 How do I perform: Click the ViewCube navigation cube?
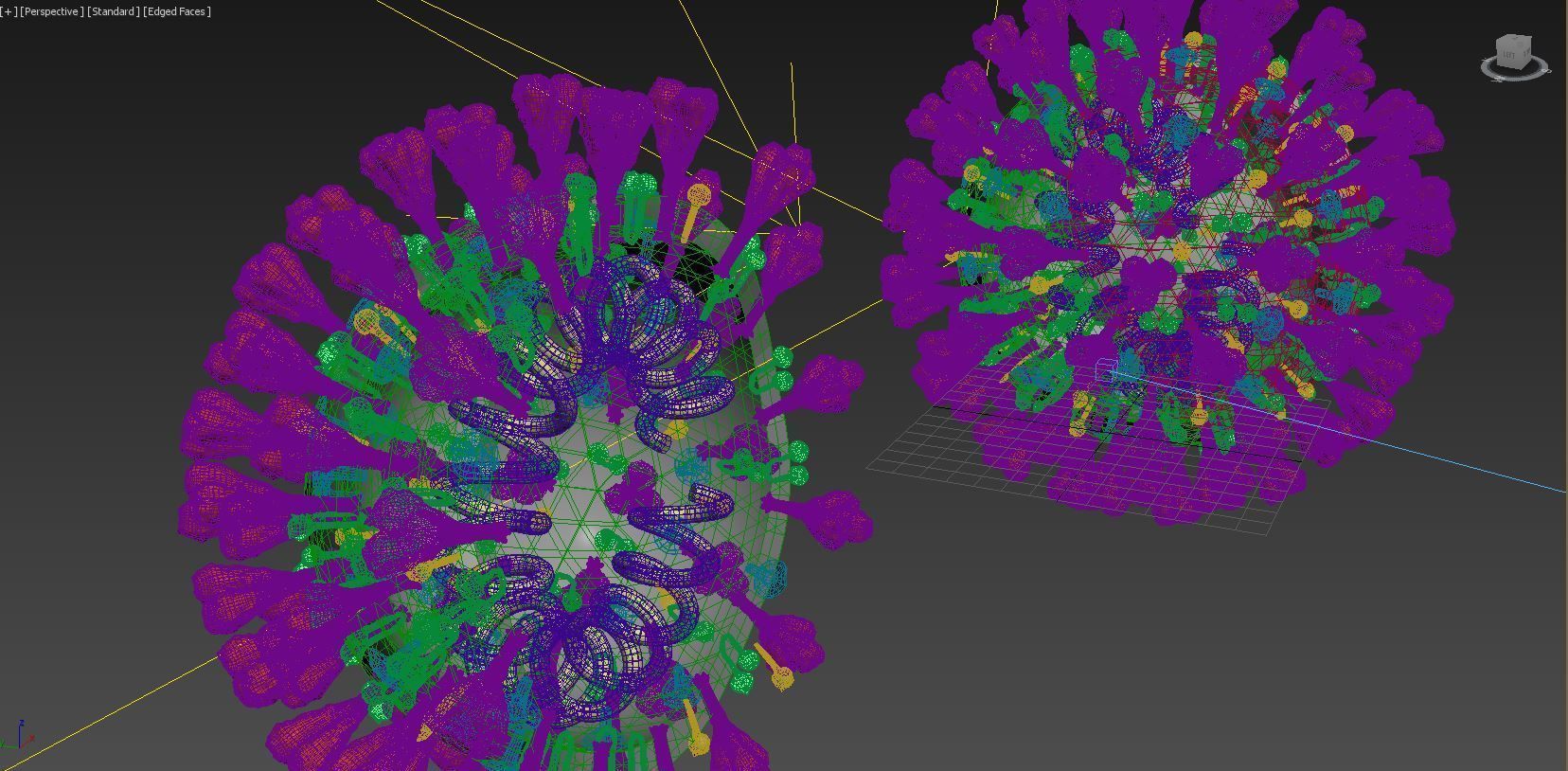coord(1514,51)
